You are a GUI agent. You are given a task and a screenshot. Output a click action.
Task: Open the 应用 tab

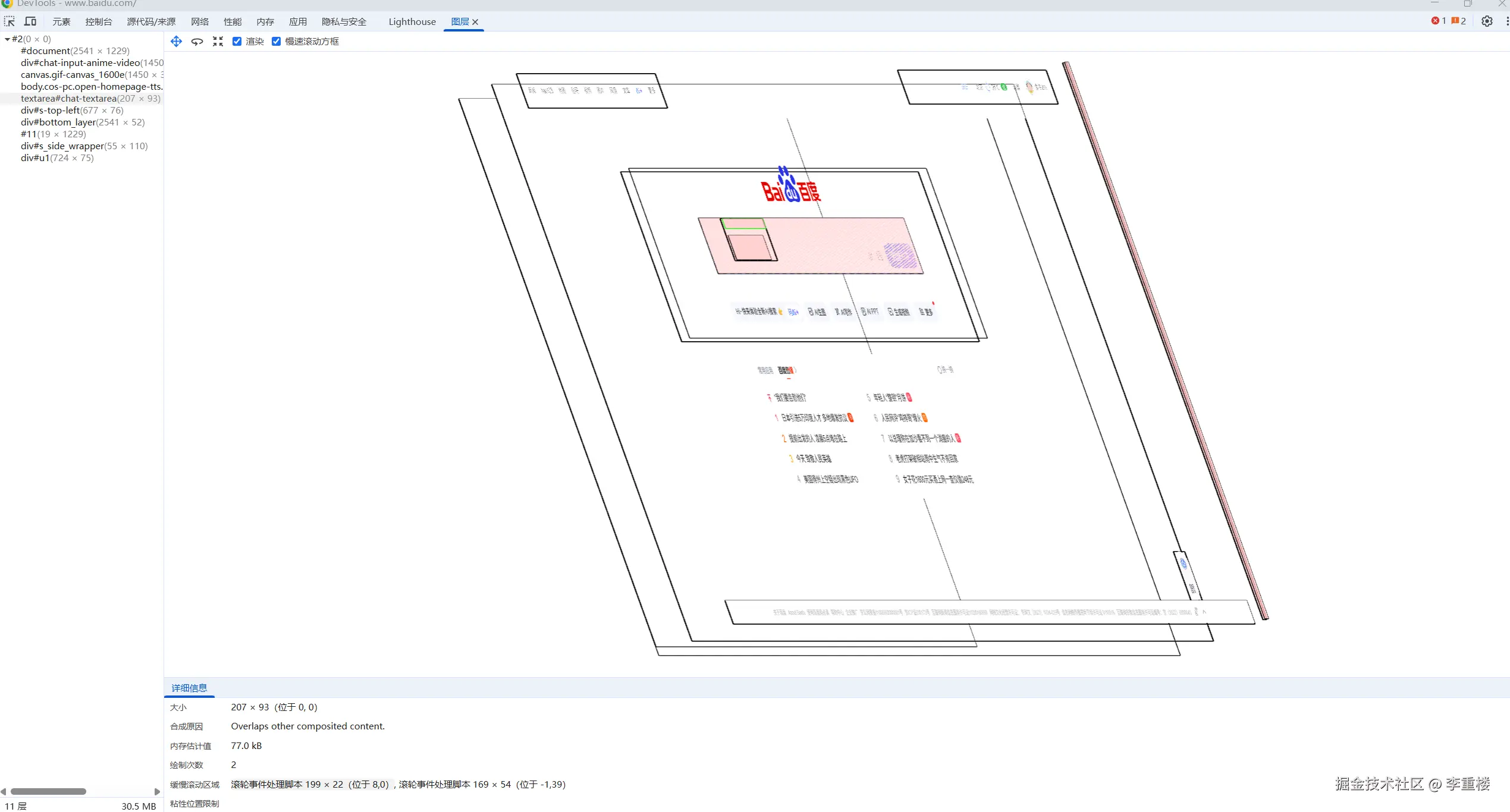click(298, 21)
